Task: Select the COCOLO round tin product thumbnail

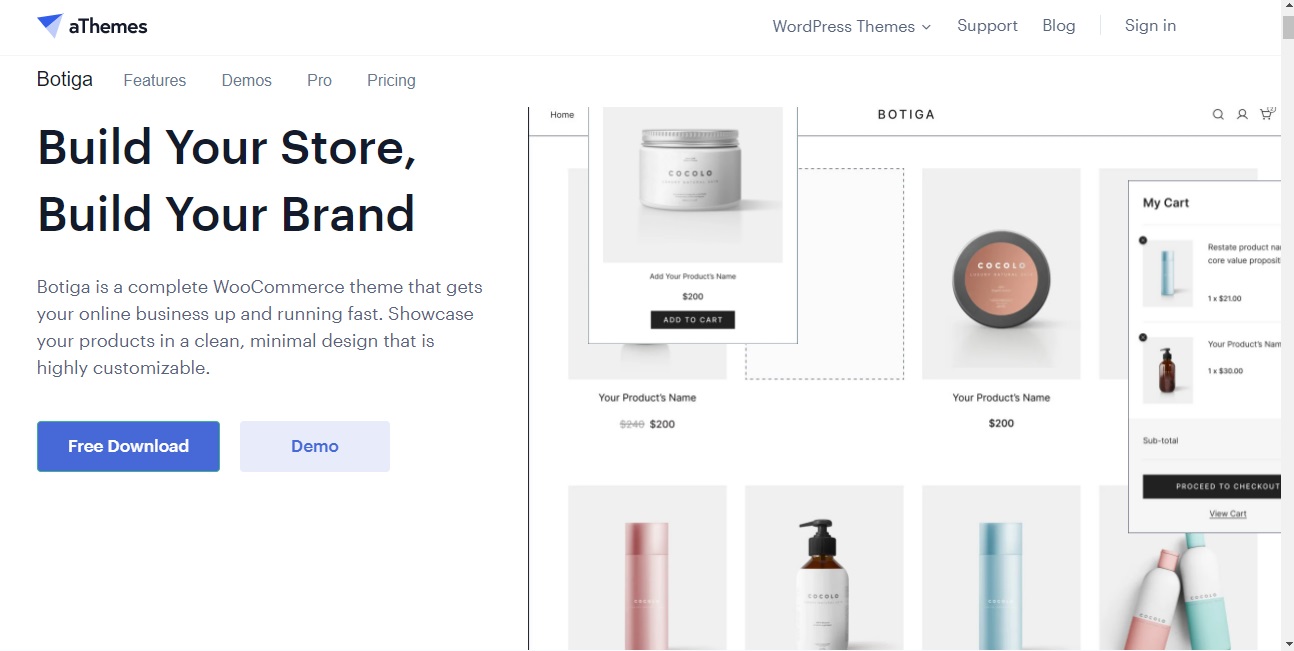Action: (x=1001, y=274)
